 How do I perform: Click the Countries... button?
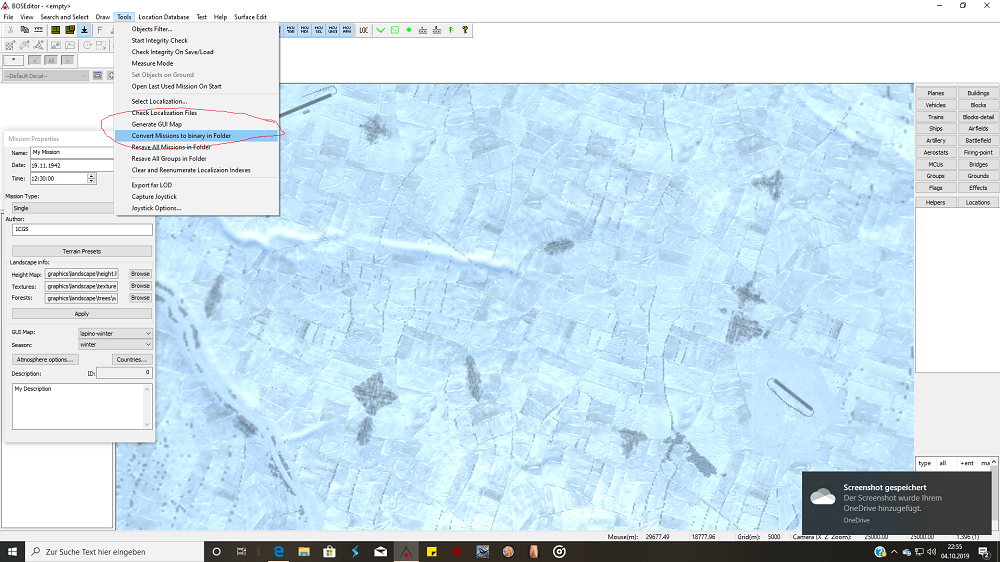[132, 360]
